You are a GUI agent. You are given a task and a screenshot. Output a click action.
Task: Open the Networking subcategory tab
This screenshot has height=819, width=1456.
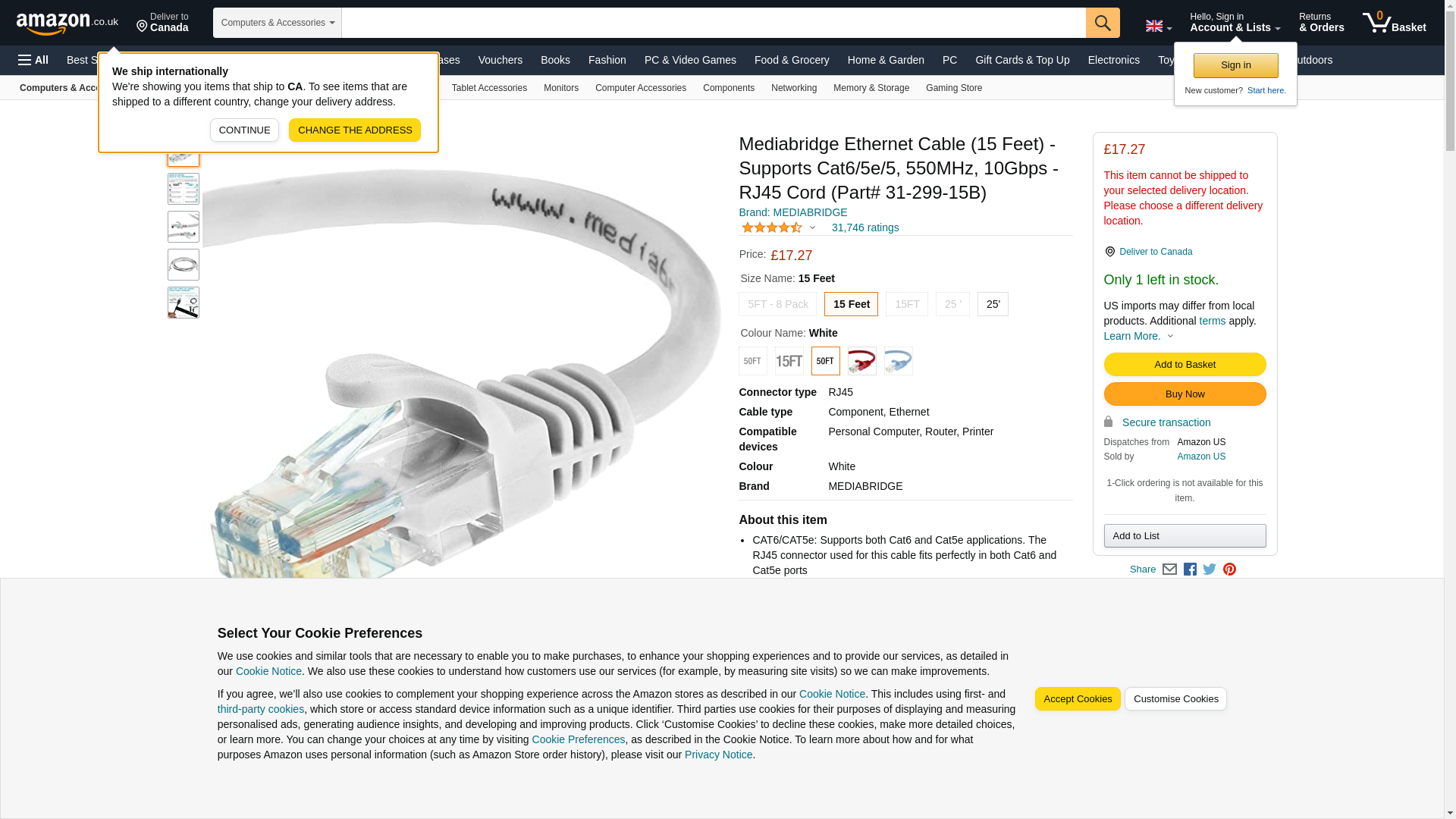[x=793, y=88]
